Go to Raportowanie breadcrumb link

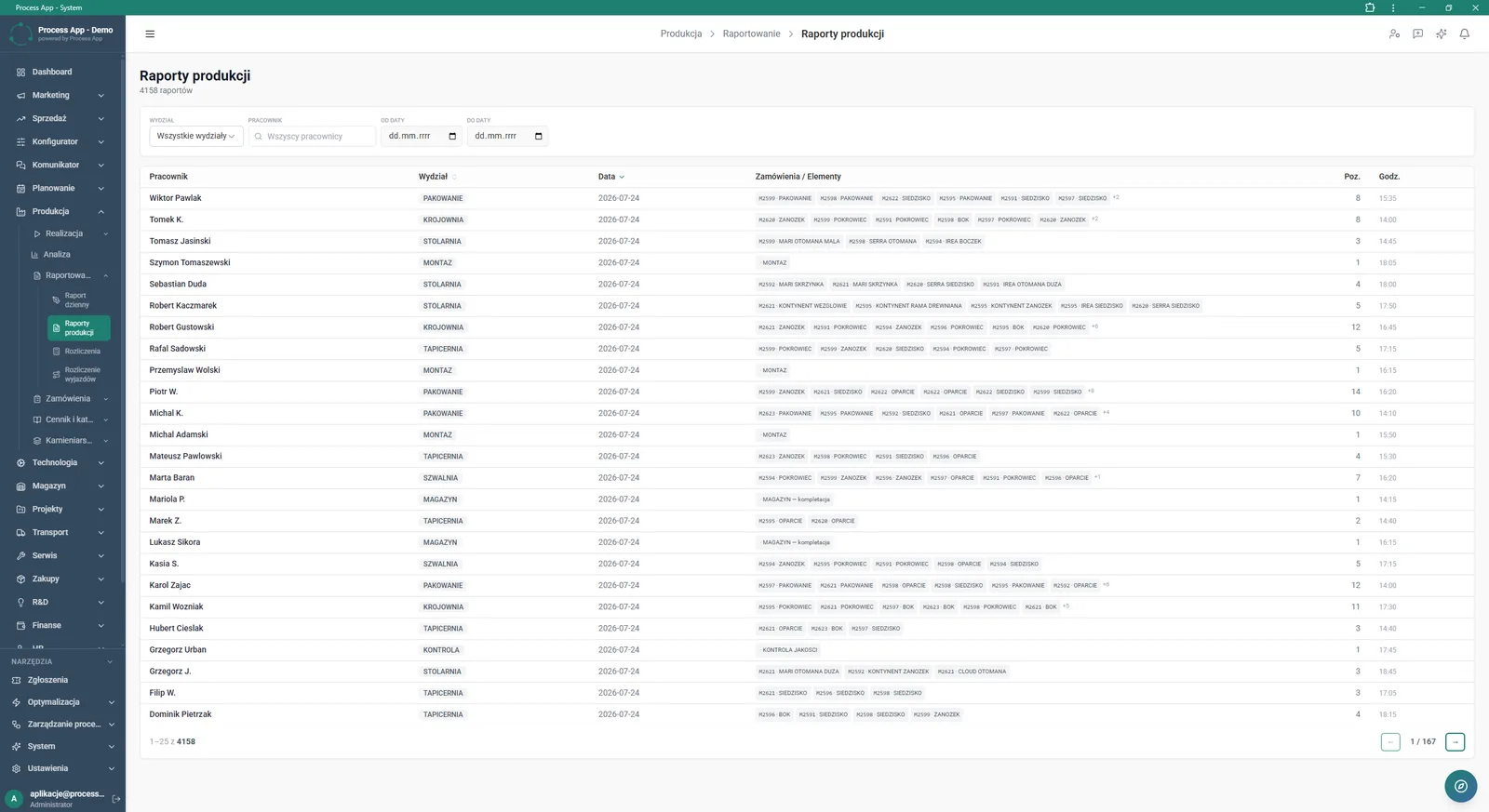[x=751, y=33]
